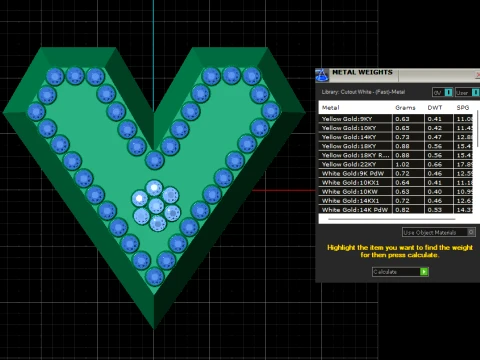The width and height of the screenshot is (480, 360).
Task: Click the 0.82 grams value for 14K PdW
Action: click(x=402, y=210)
